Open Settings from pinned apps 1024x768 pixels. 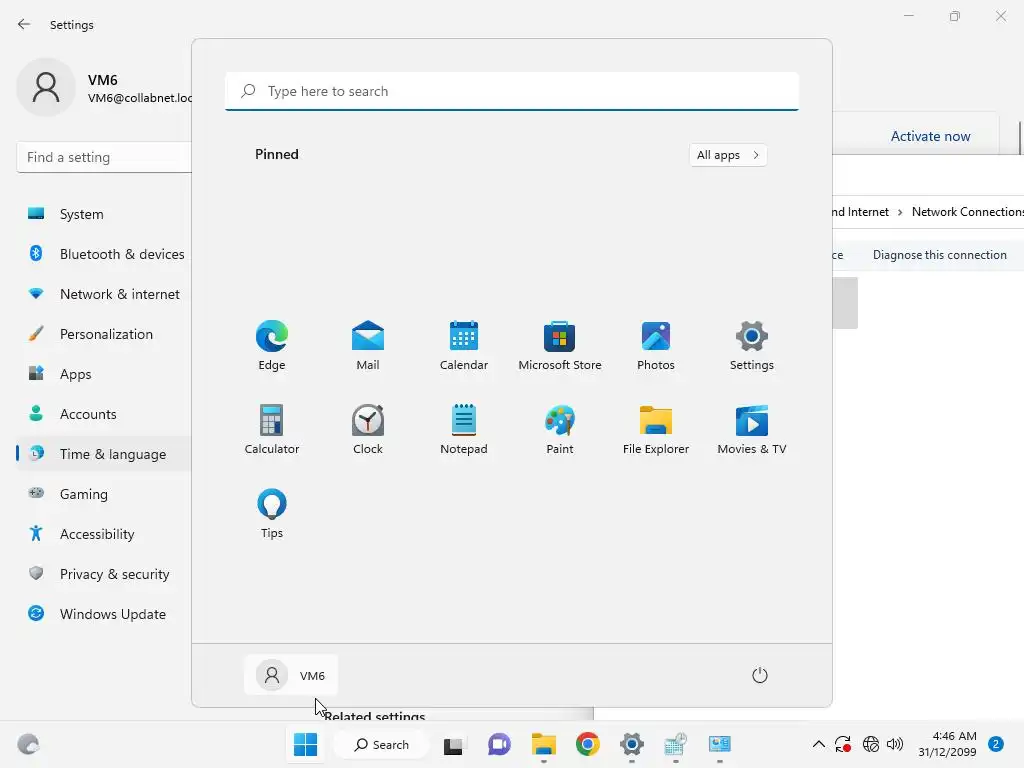tap(752, 345)
